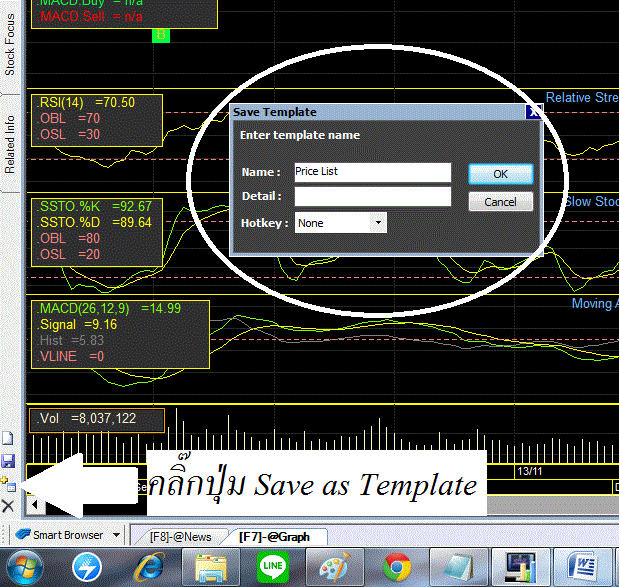Click the .OBL =80 legend line

[69, 238]
